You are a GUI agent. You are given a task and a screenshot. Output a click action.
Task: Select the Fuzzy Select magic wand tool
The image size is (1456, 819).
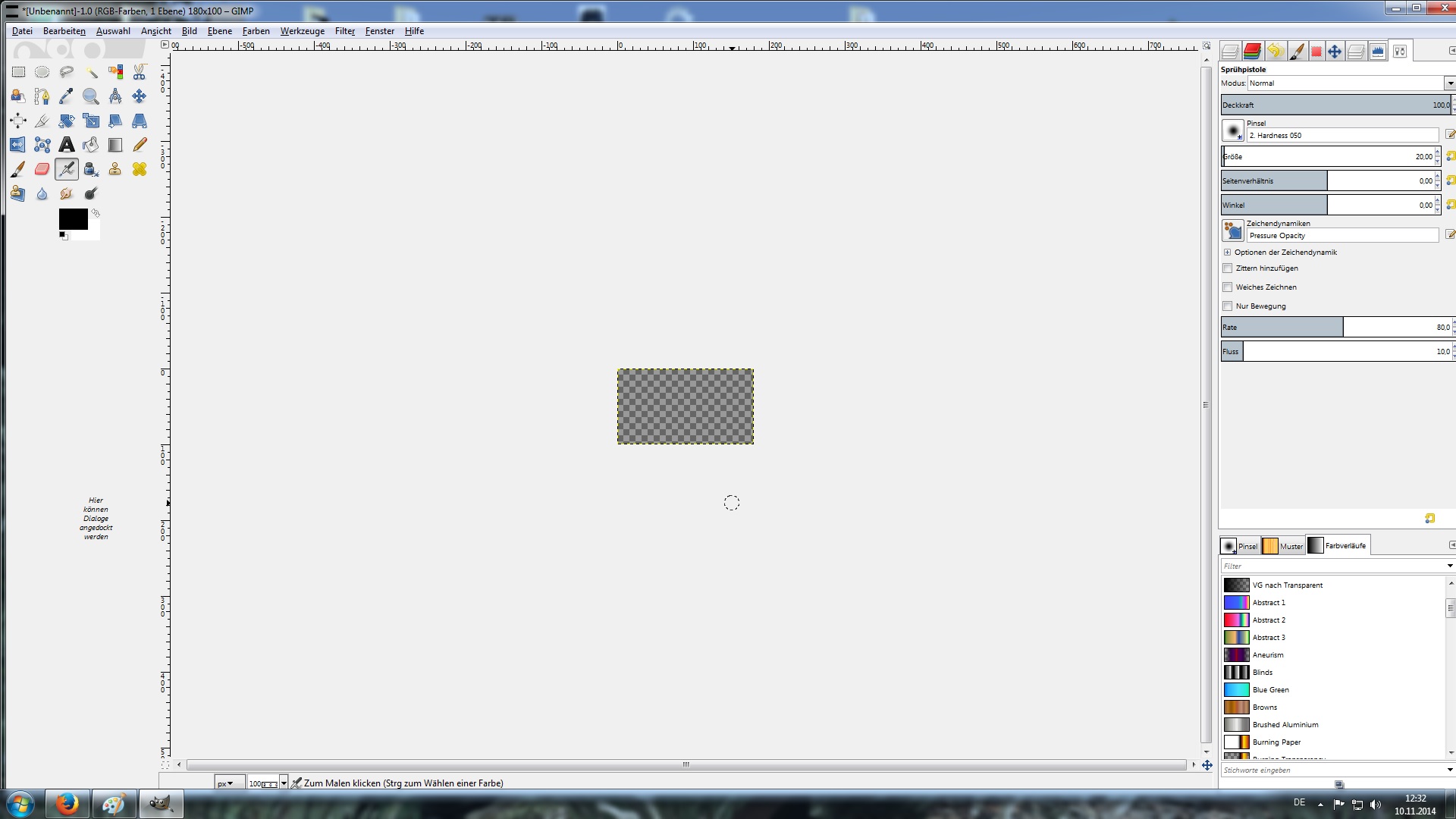tap(91, 72)
